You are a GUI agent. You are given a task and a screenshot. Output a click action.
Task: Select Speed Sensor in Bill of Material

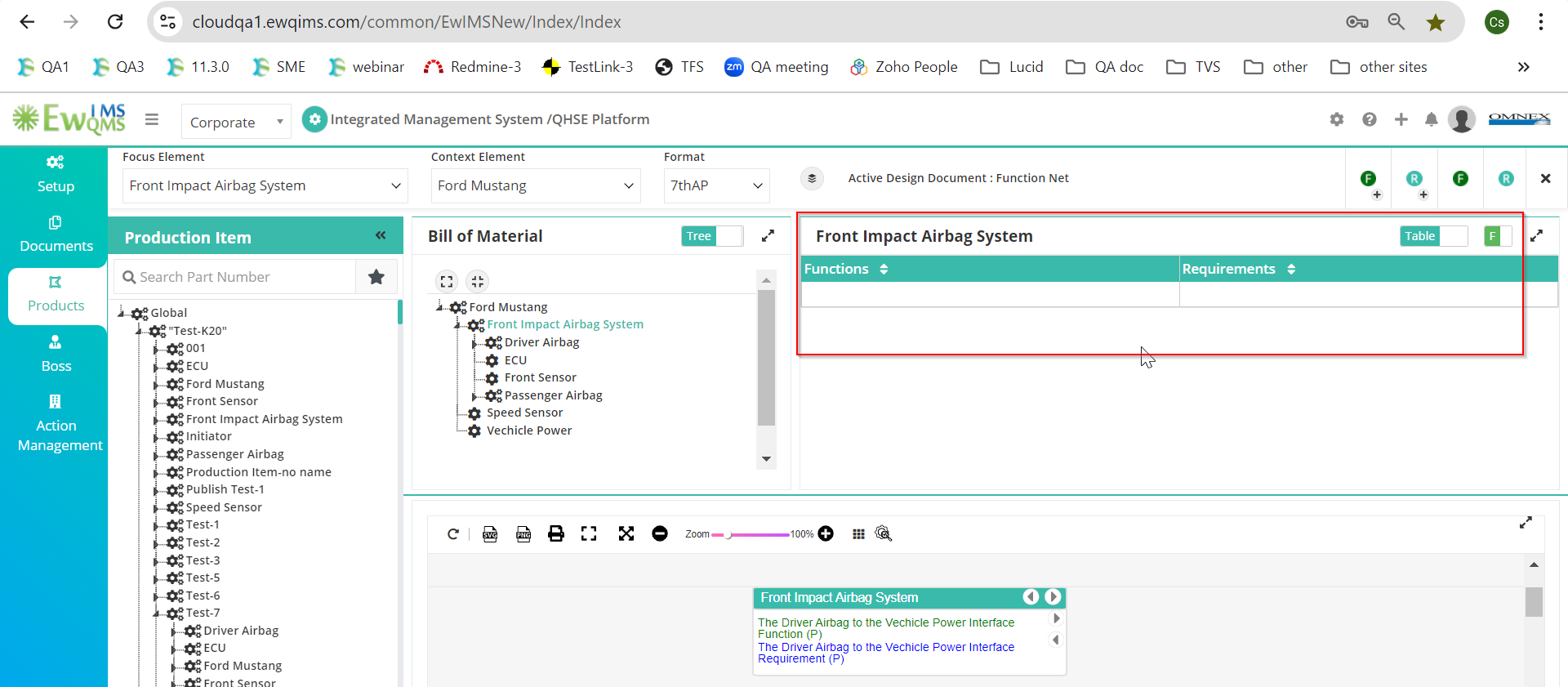[x=524, y=413]
